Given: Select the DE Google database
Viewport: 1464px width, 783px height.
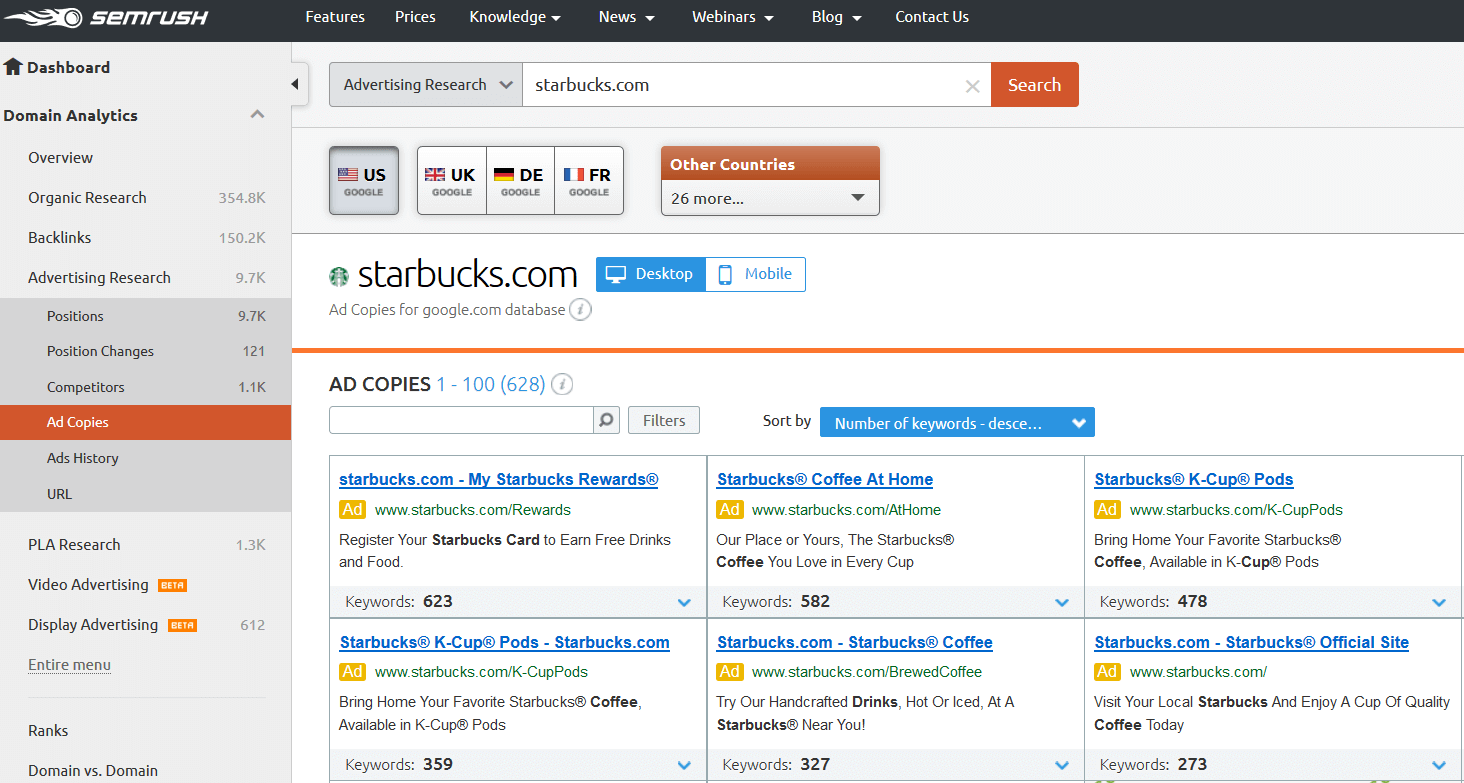Looking at the screenshot, I should click(x=520, y=181).
